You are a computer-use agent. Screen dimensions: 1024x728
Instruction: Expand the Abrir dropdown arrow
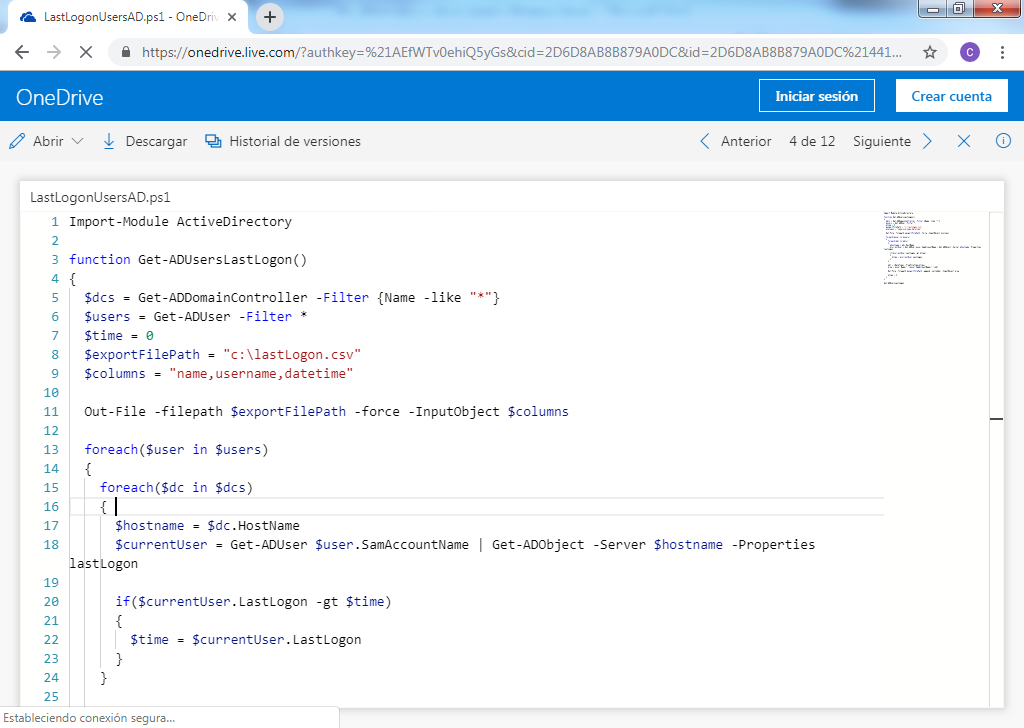pos(78,141)
